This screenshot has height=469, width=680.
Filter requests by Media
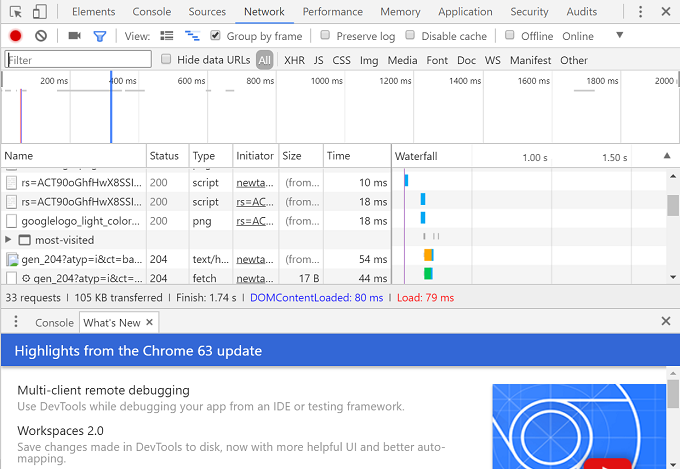[x=402, y=60]
